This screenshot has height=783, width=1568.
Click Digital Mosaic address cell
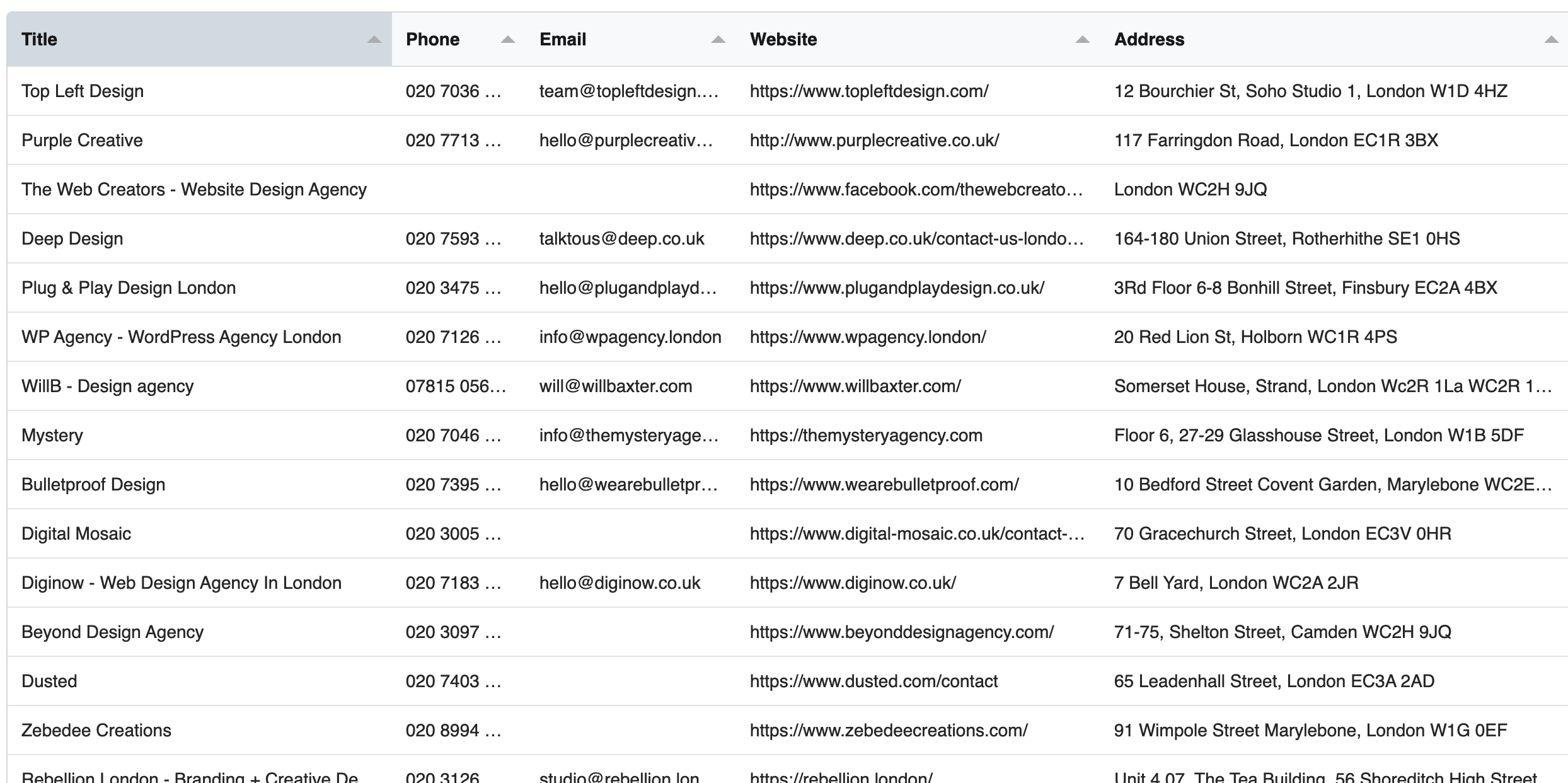(1334, 533)
